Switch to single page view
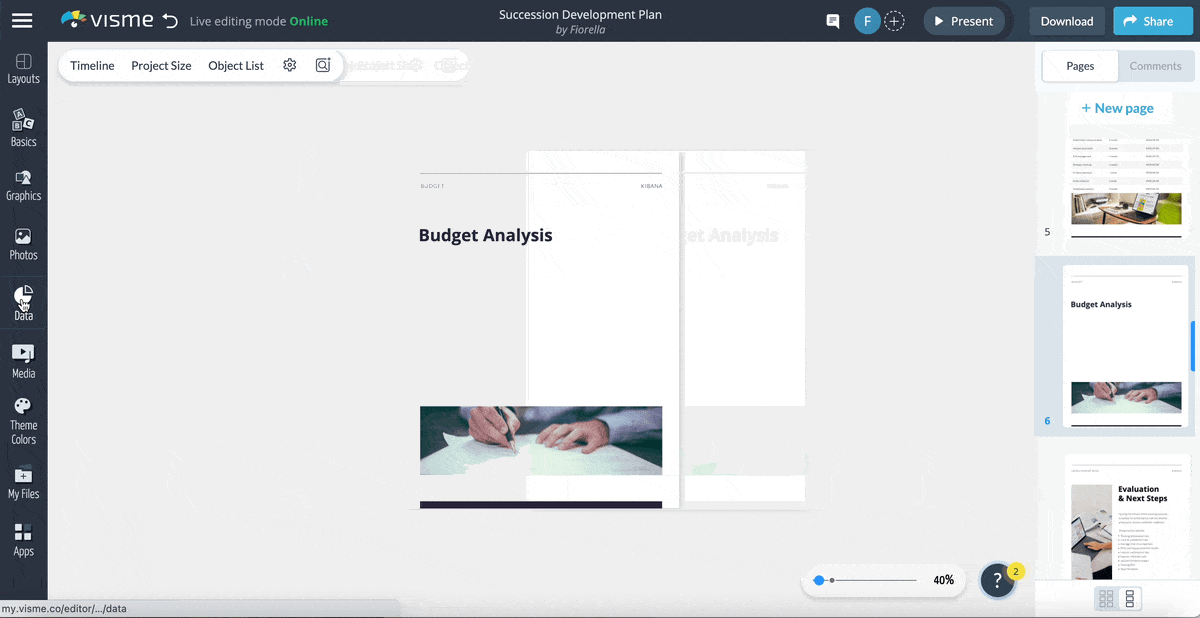Screen dimensions: 1200x618 (x=1130, y=597)
